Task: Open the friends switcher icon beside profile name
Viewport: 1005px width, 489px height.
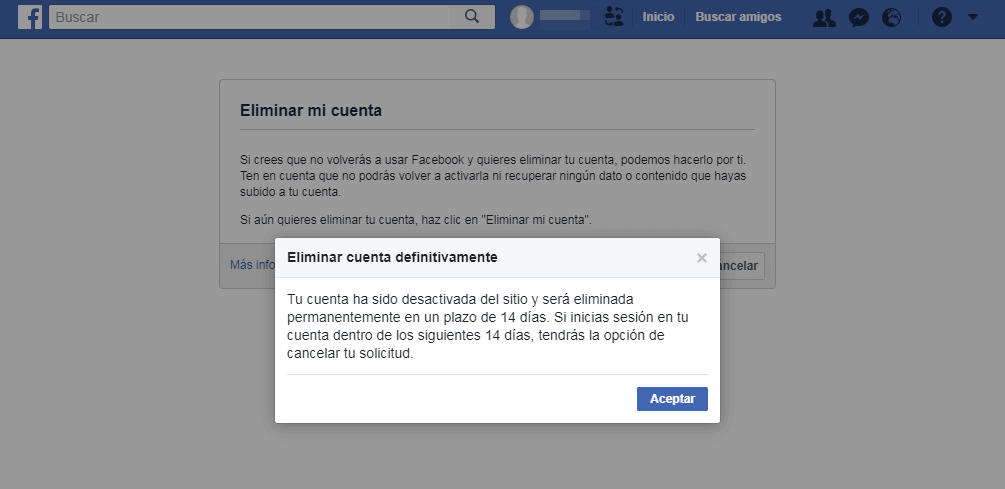Action: (x=613, y=17)
